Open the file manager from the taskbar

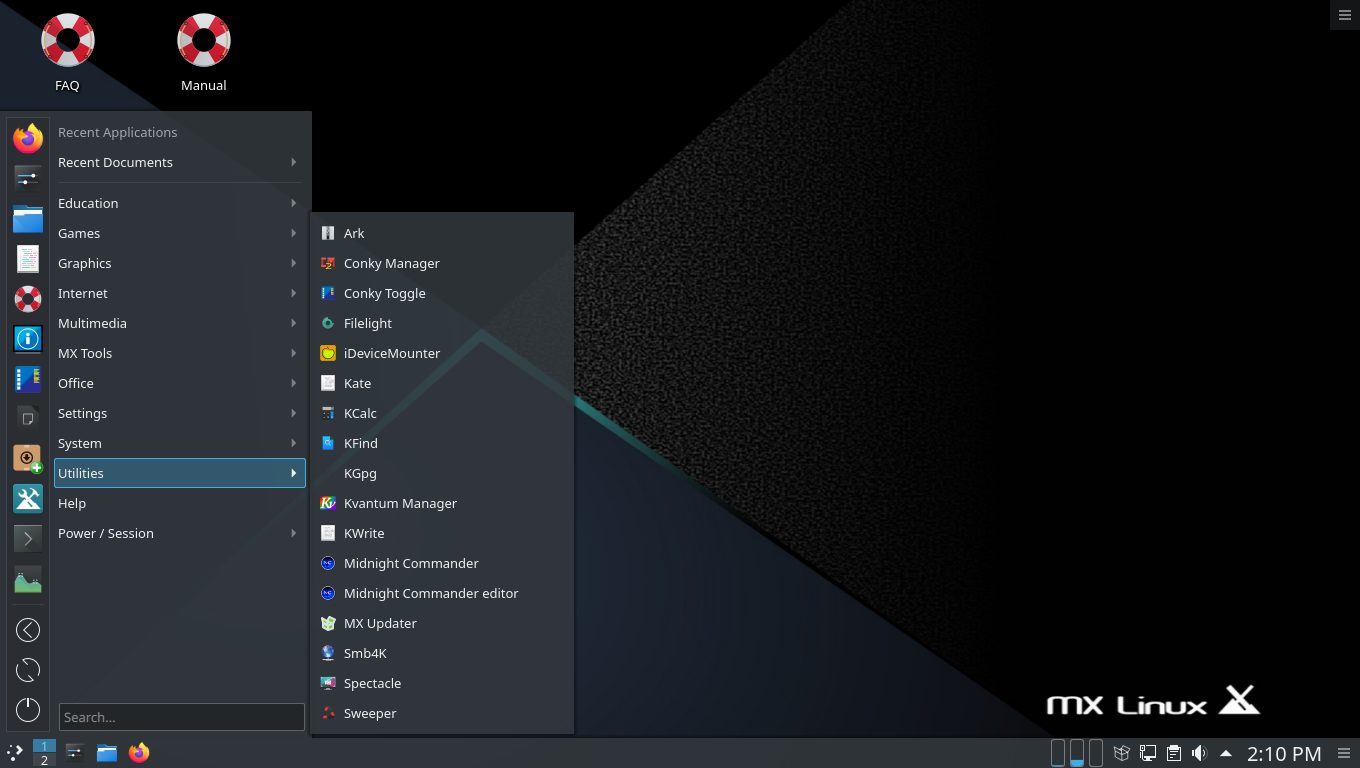coord(107,752)
